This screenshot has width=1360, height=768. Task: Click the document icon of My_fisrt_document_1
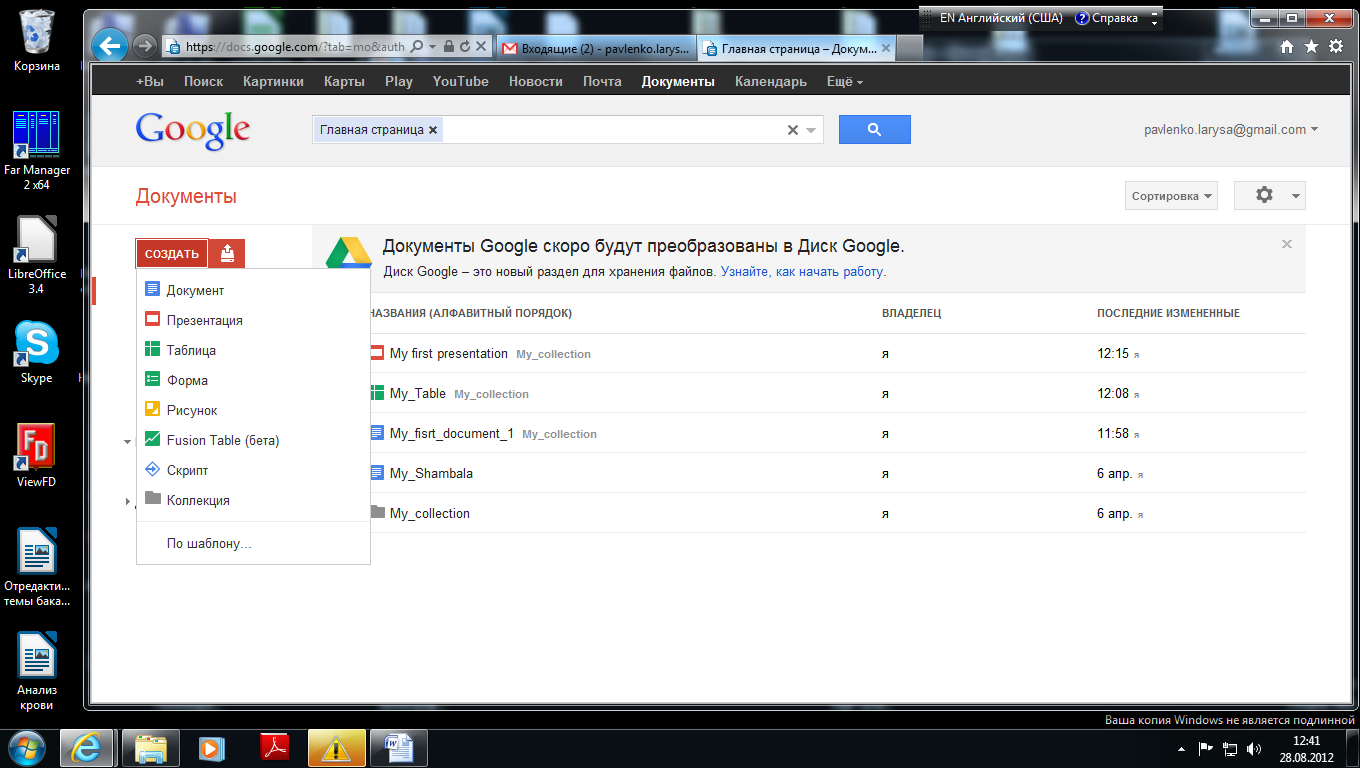click(377, 433)
